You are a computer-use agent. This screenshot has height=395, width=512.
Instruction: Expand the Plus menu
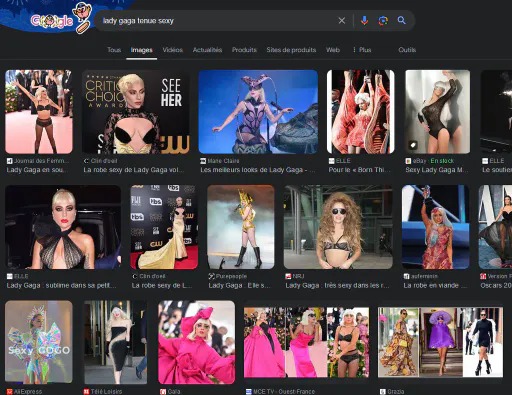point(362,50)
